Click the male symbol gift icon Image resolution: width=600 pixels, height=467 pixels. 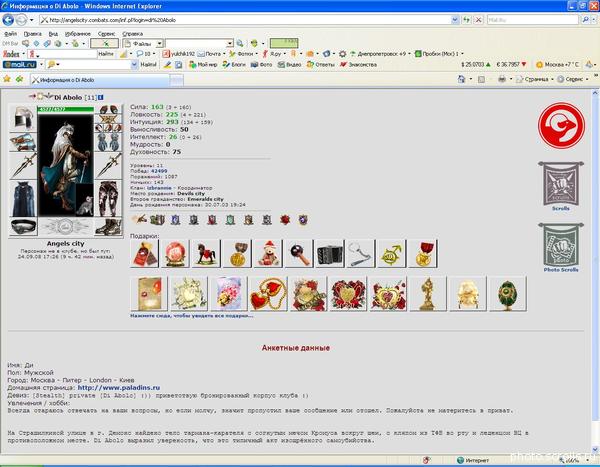click(392, 254)
